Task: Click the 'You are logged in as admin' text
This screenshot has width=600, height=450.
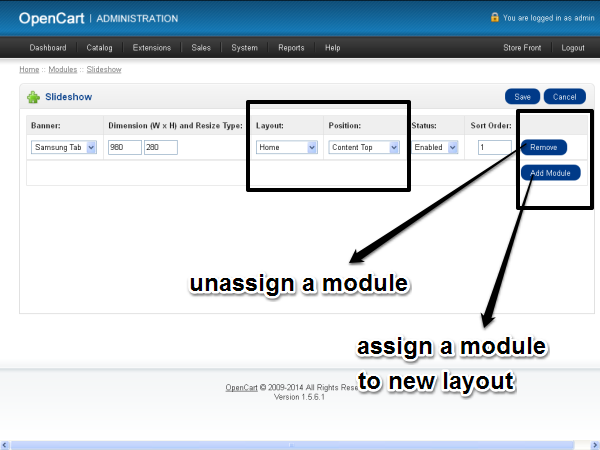Action: [549, 18]
